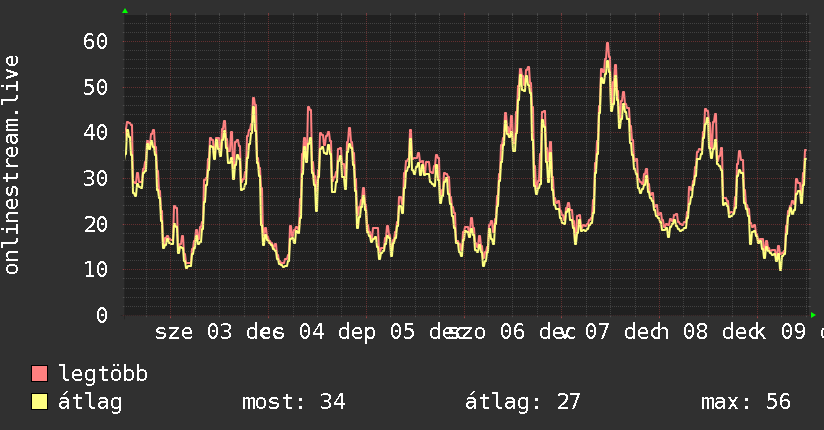824x430 pixels.
Task: Click the y-axis label 20
Action: 96,224
